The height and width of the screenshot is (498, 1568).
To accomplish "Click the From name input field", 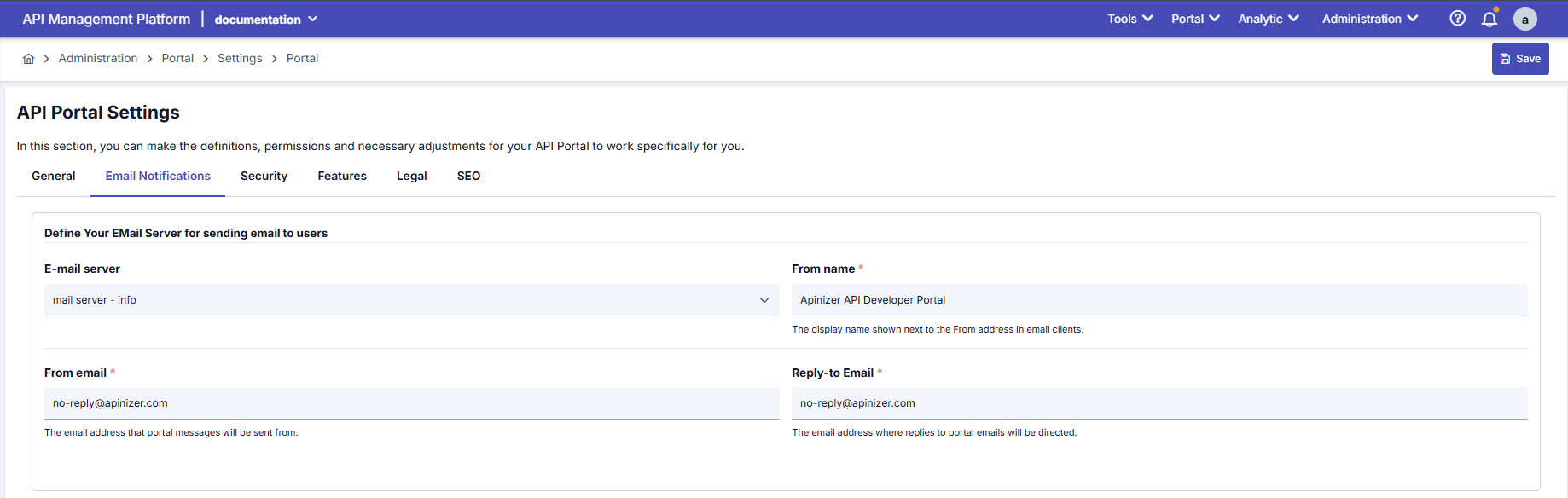I will pyautogui.click(x=1159, y=300).
